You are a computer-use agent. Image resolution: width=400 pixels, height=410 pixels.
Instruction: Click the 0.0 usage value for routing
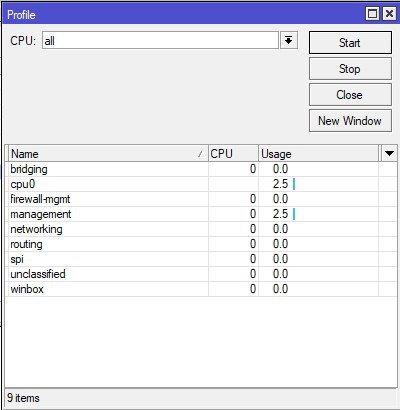click(x=280, y=244)
